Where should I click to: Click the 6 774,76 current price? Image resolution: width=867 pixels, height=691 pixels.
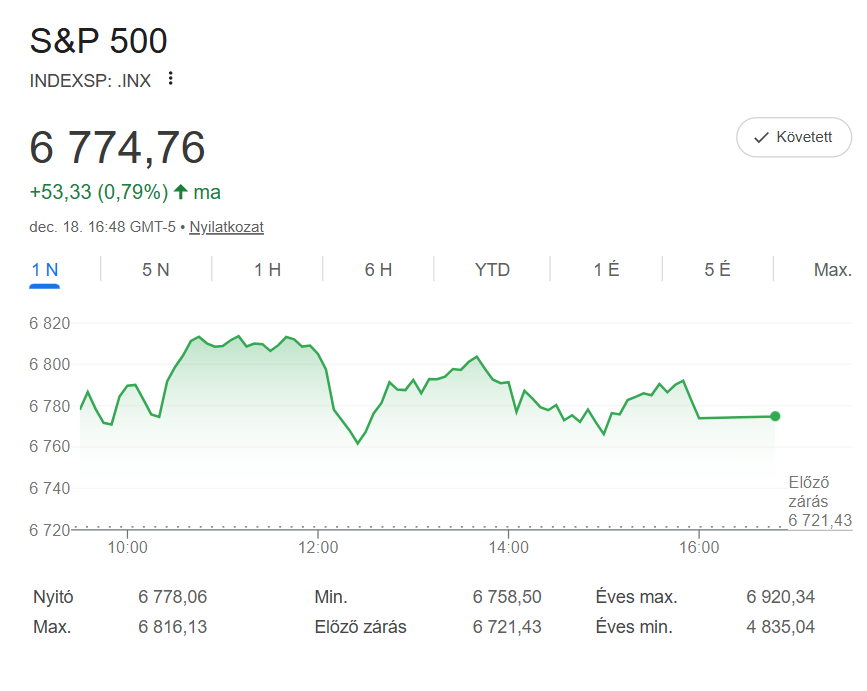click(x=118, y=147)
